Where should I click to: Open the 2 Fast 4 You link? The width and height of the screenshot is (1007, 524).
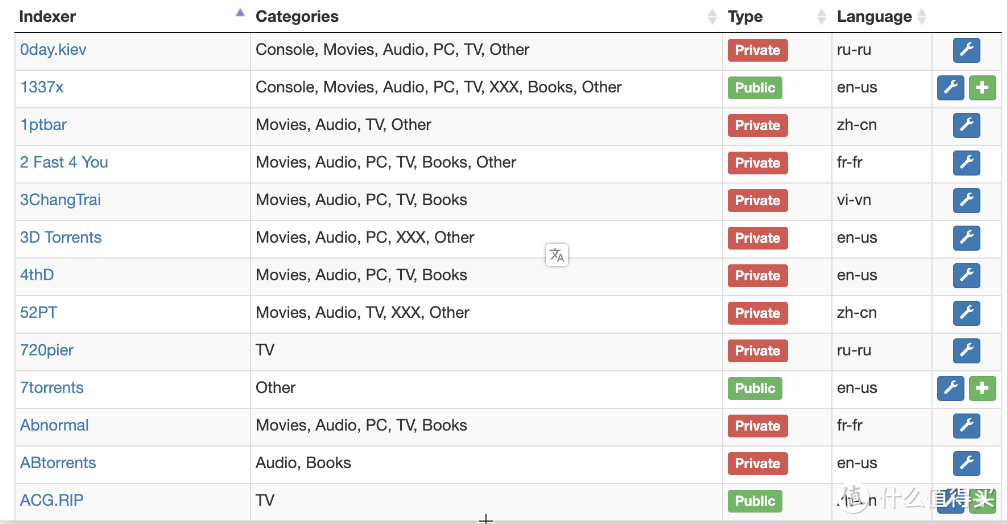coord(64,162)
